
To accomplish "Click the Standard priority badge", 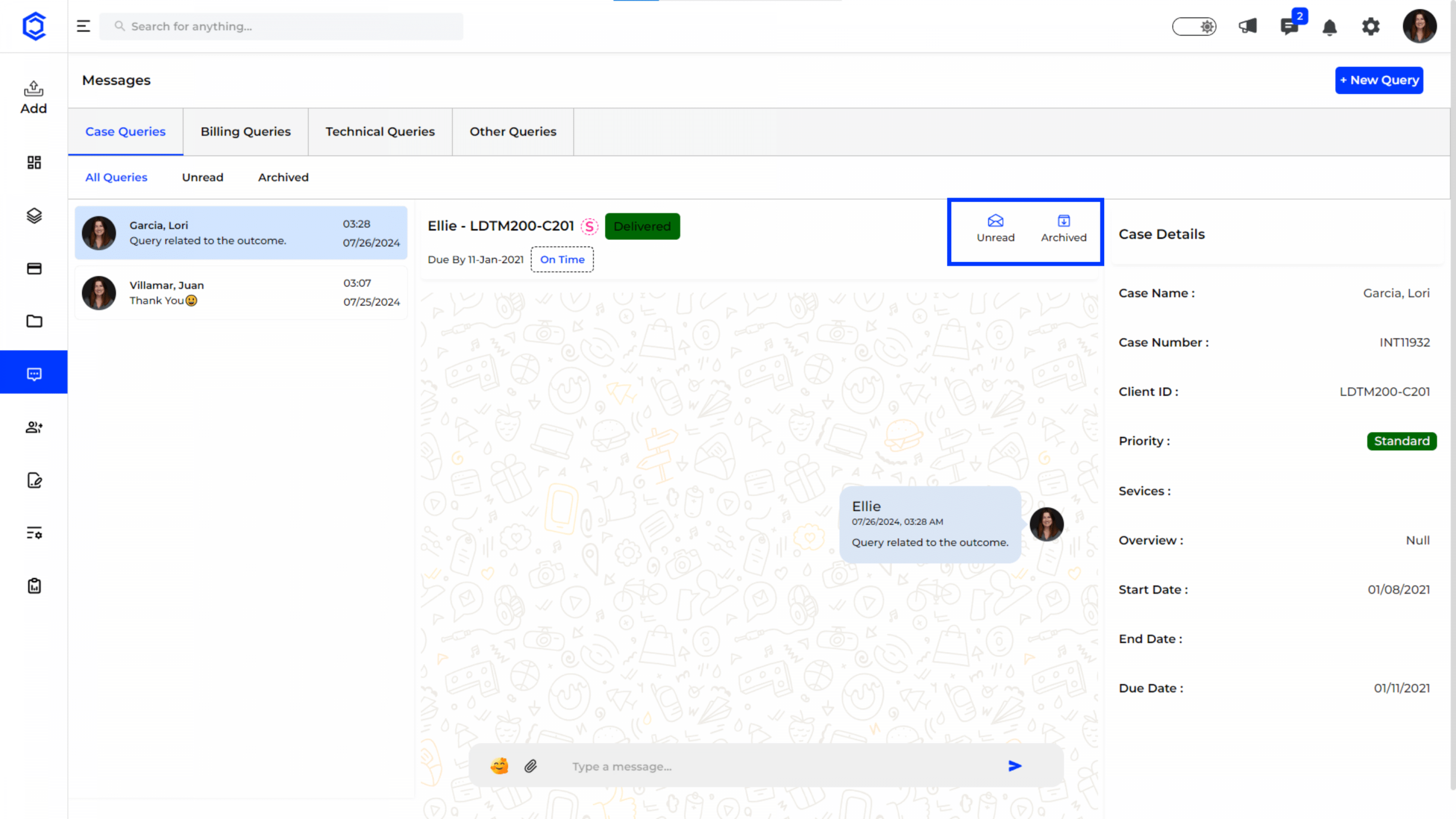I will point(1402,441).
